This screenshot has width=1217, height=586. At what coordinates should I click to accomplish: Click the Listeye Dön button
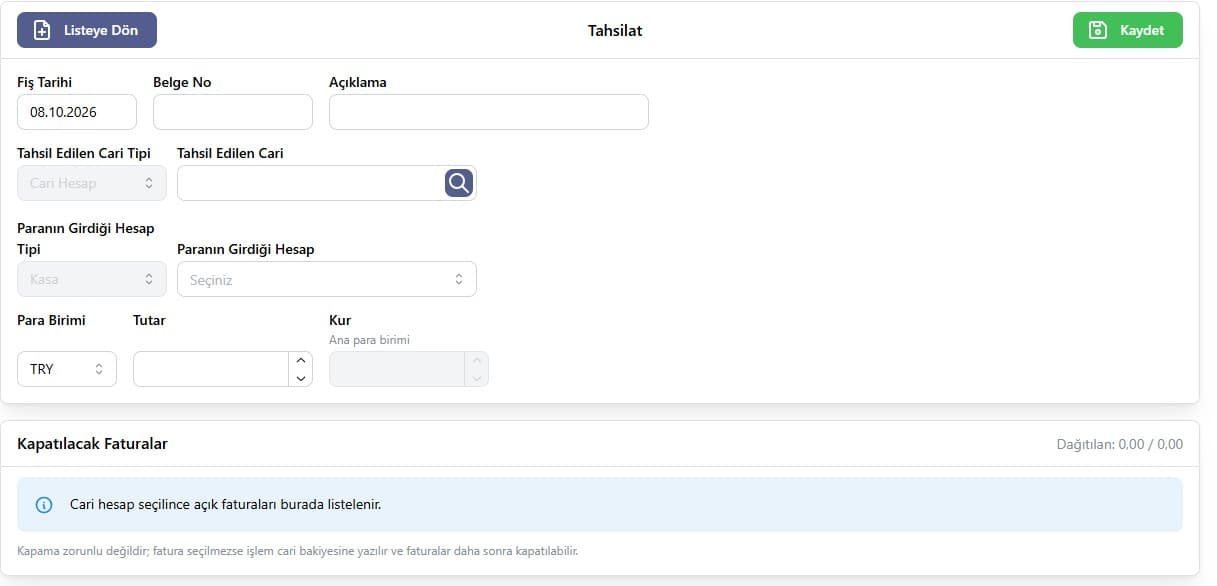click(x=87, y=30)
